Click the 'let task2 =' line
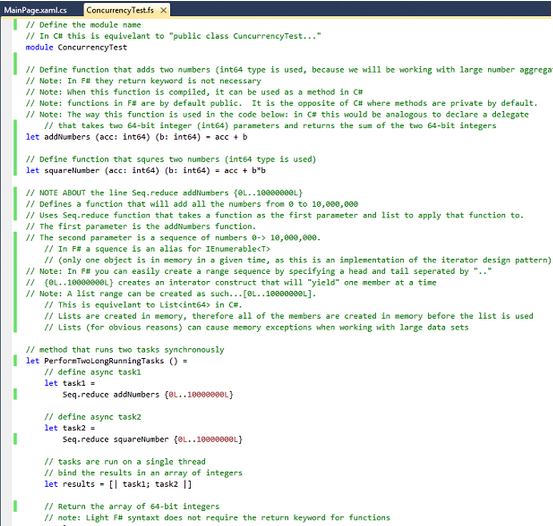The image size is (553, 526). [69, 428]
